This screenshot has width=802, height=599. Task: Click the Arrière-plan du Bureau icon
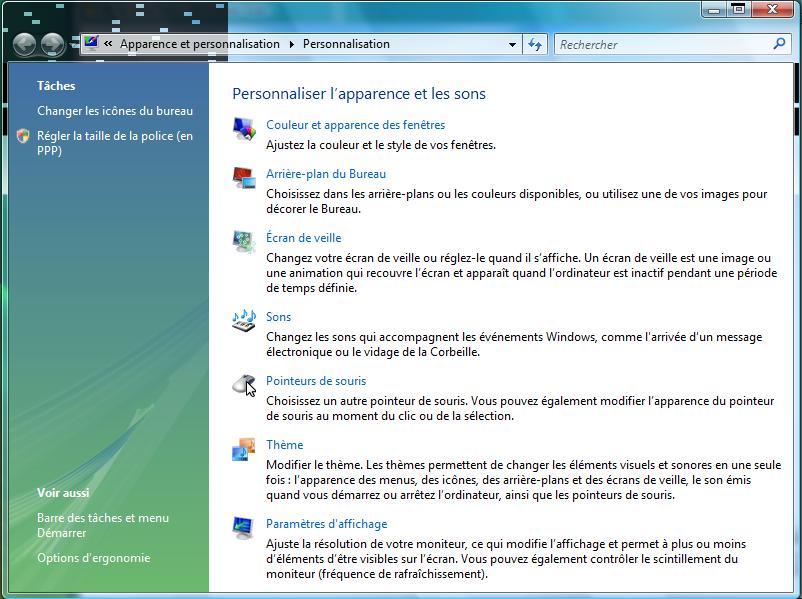pos(244,178)
